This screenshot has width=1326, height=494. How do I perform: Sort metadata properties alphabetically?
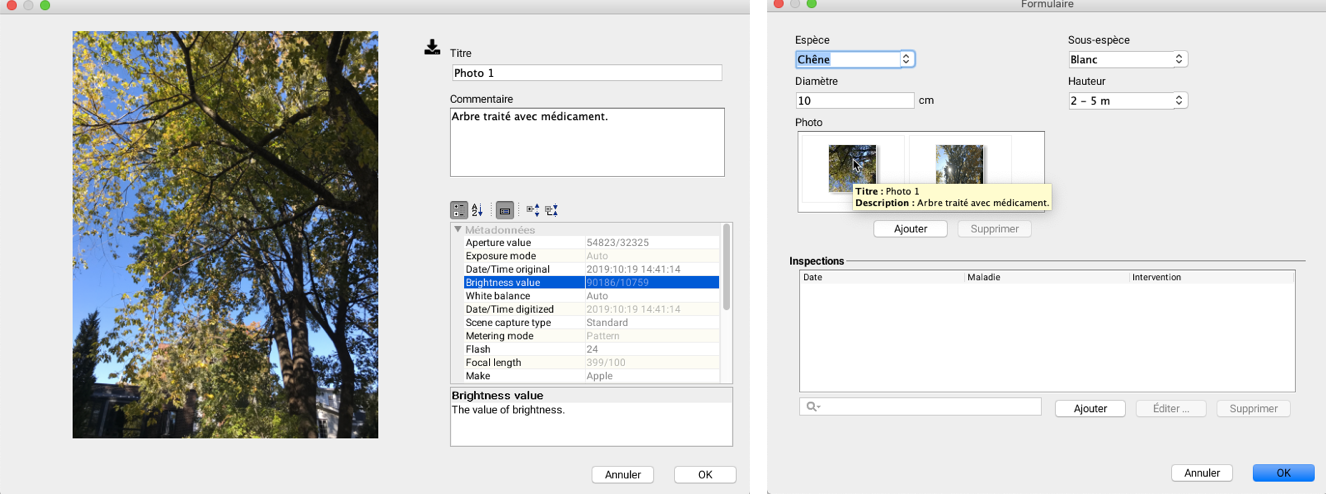click(477, 210)
